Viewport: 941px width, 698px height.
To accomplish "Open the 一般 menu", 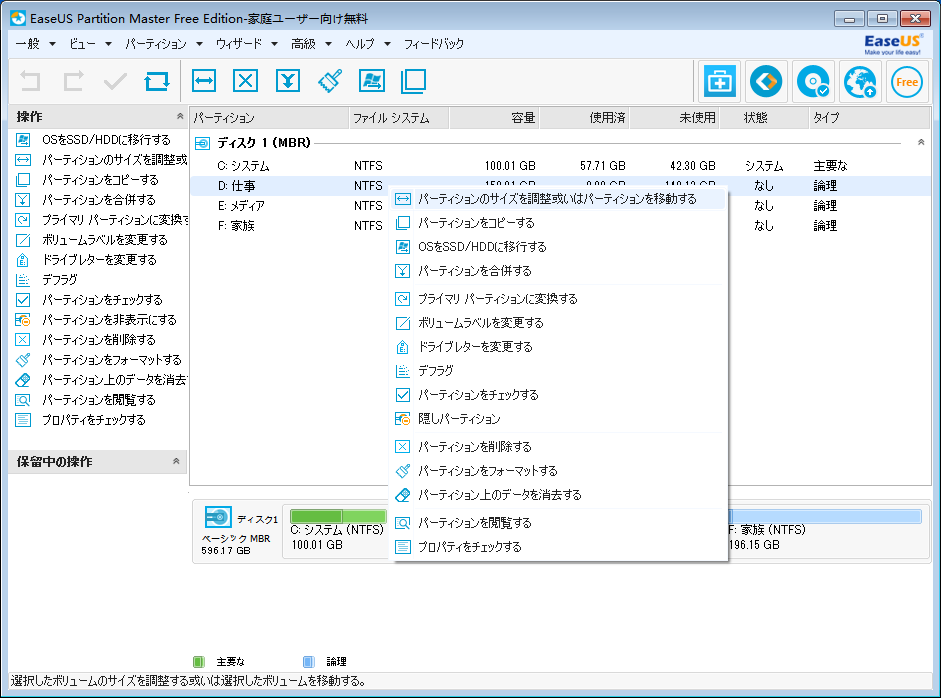I will tap(28, 44).
